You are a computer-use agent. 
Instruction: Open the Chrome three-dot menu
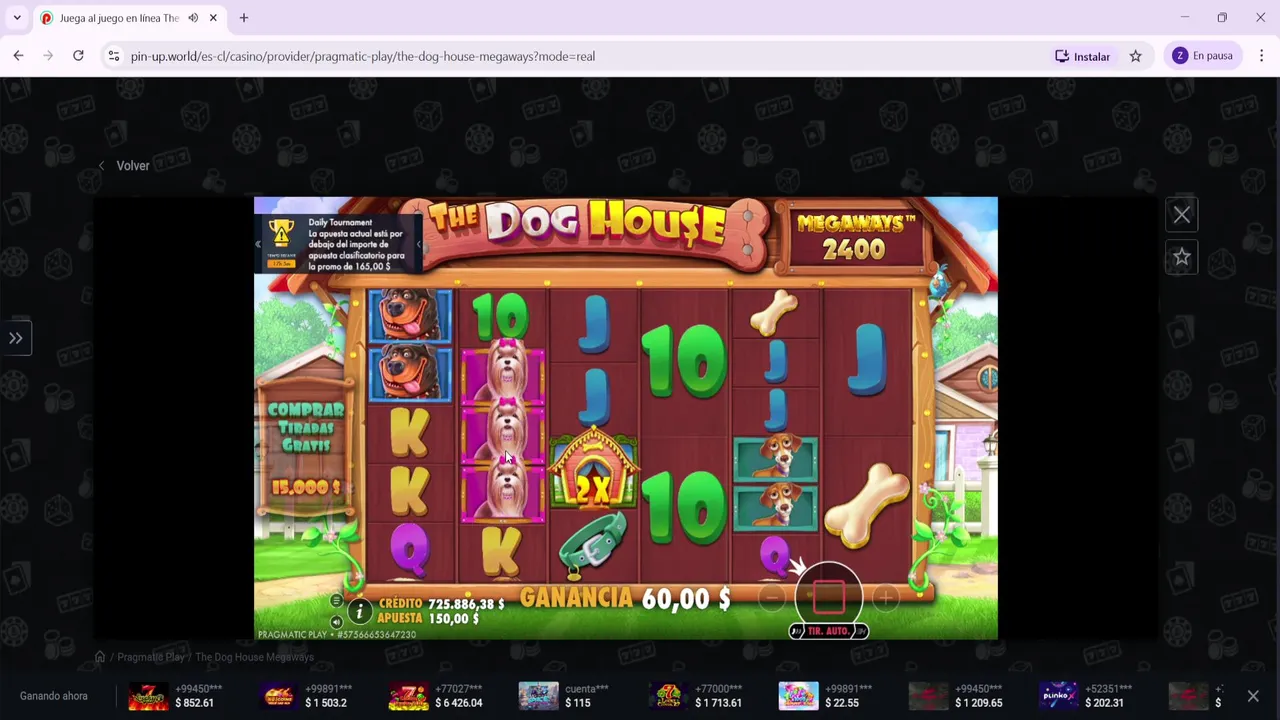click(x=1262, y=56)
